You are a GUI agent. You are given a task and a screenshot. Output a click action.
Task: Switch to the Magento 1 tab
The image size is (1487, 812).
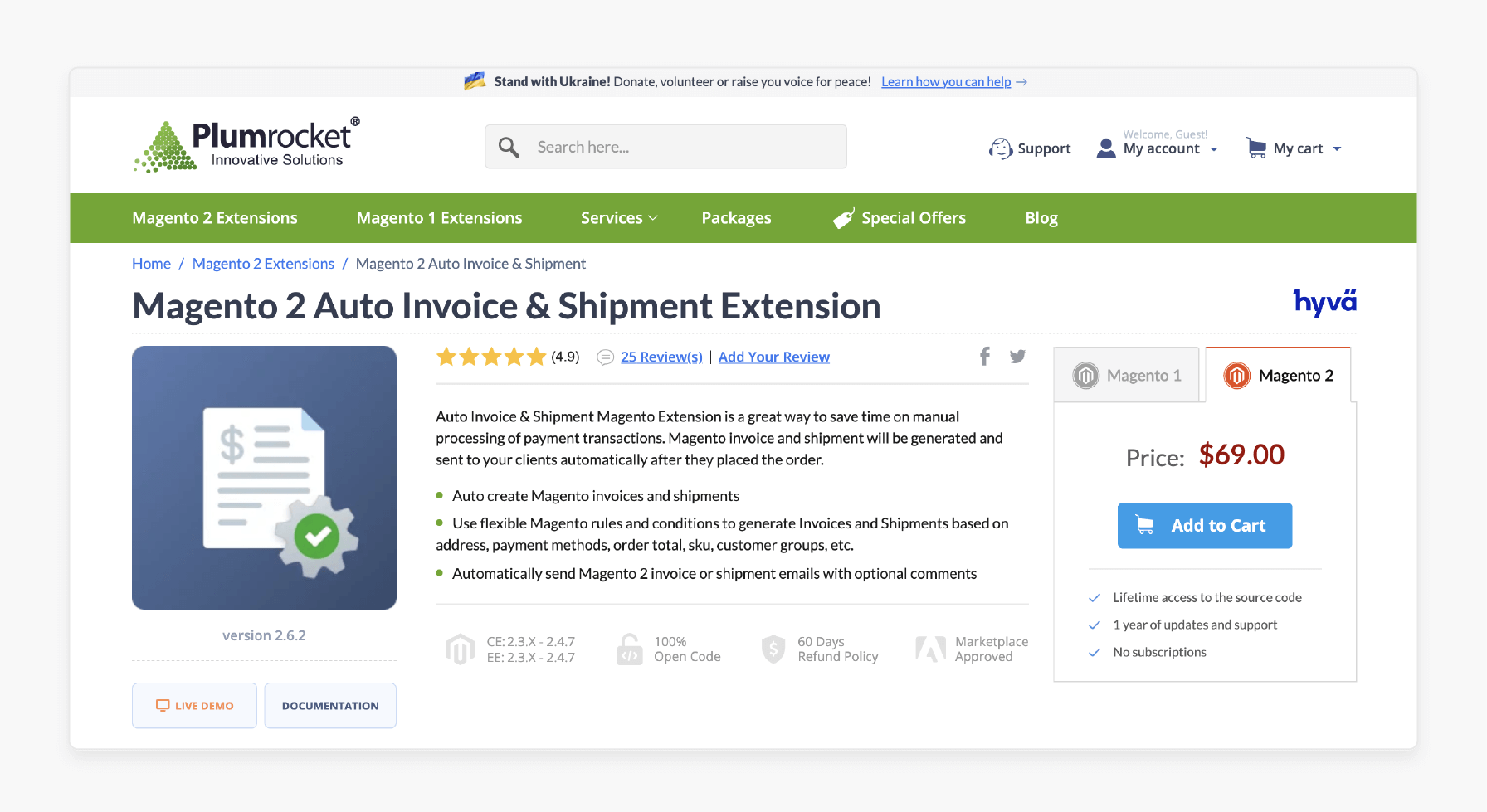[1127, 375]
